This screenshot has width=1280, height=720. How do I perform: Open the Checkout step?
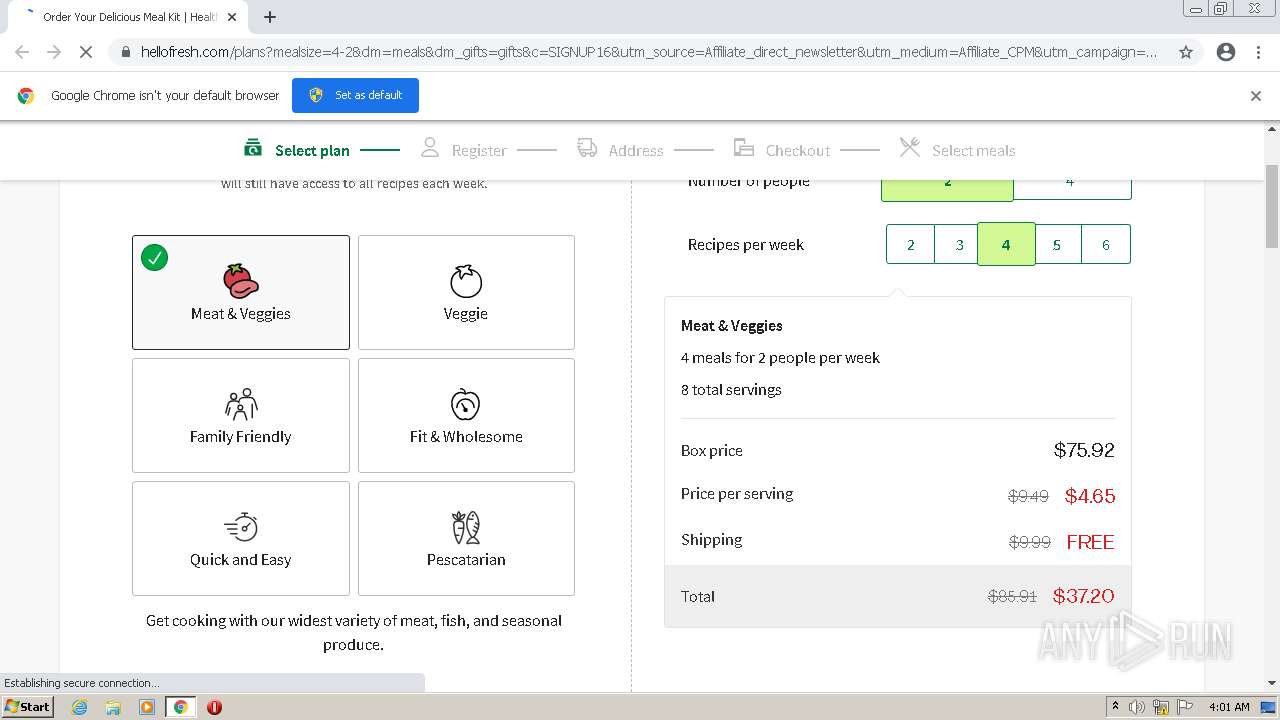[x=798, y=150]
